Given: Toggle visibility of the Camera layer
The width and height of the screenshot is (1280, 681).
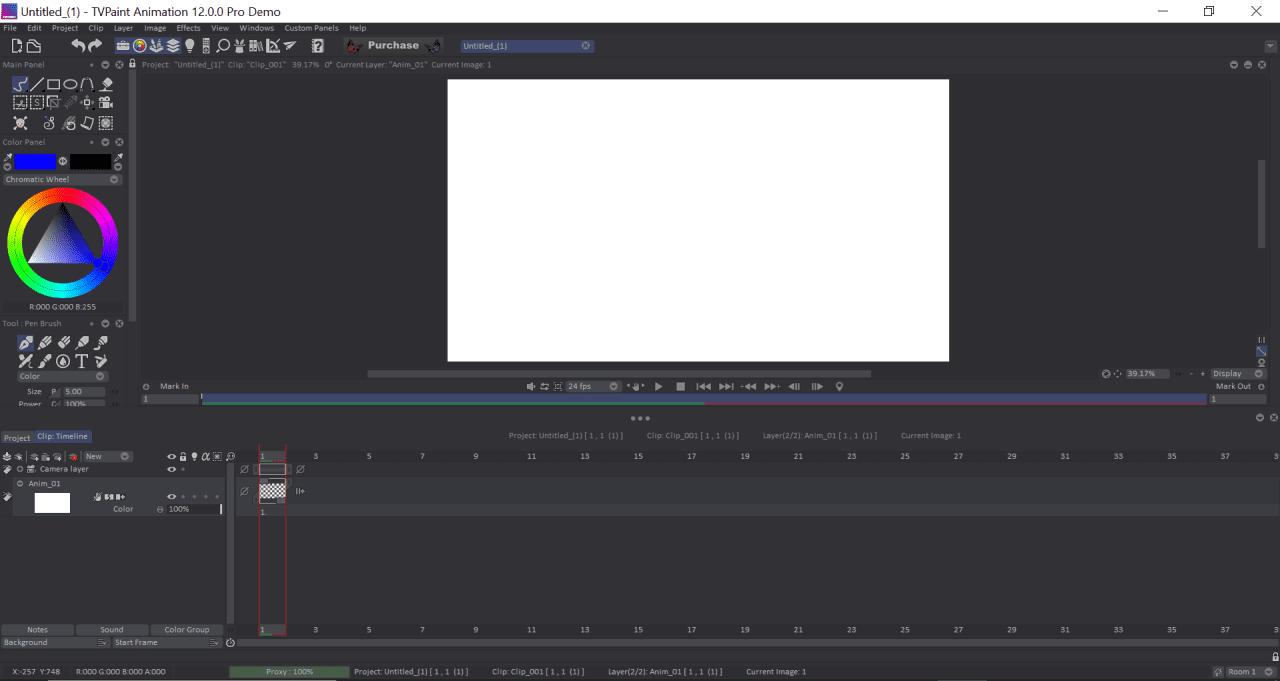Looking at the screenshot, I should point(171,468).
